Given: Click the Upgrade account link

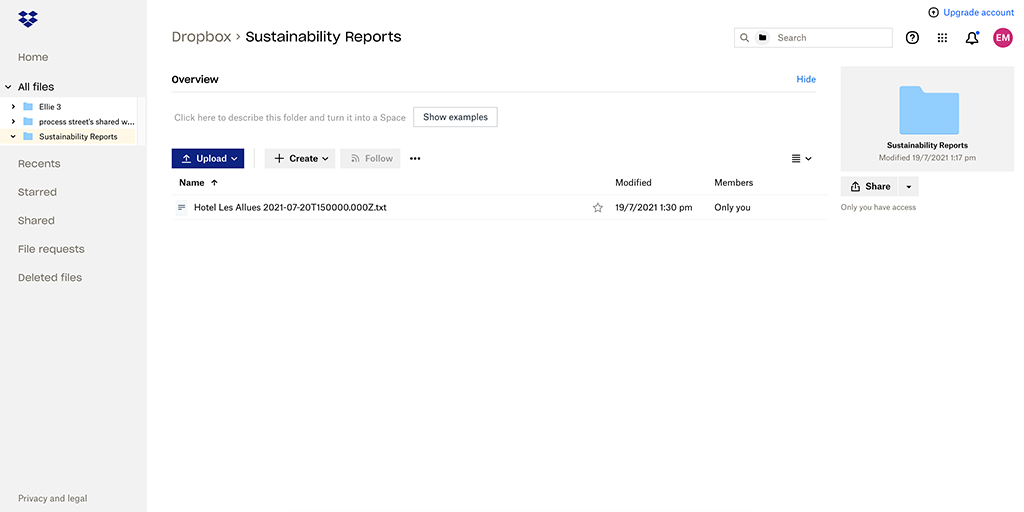Looking at the screenshot, I should point(978,12).
